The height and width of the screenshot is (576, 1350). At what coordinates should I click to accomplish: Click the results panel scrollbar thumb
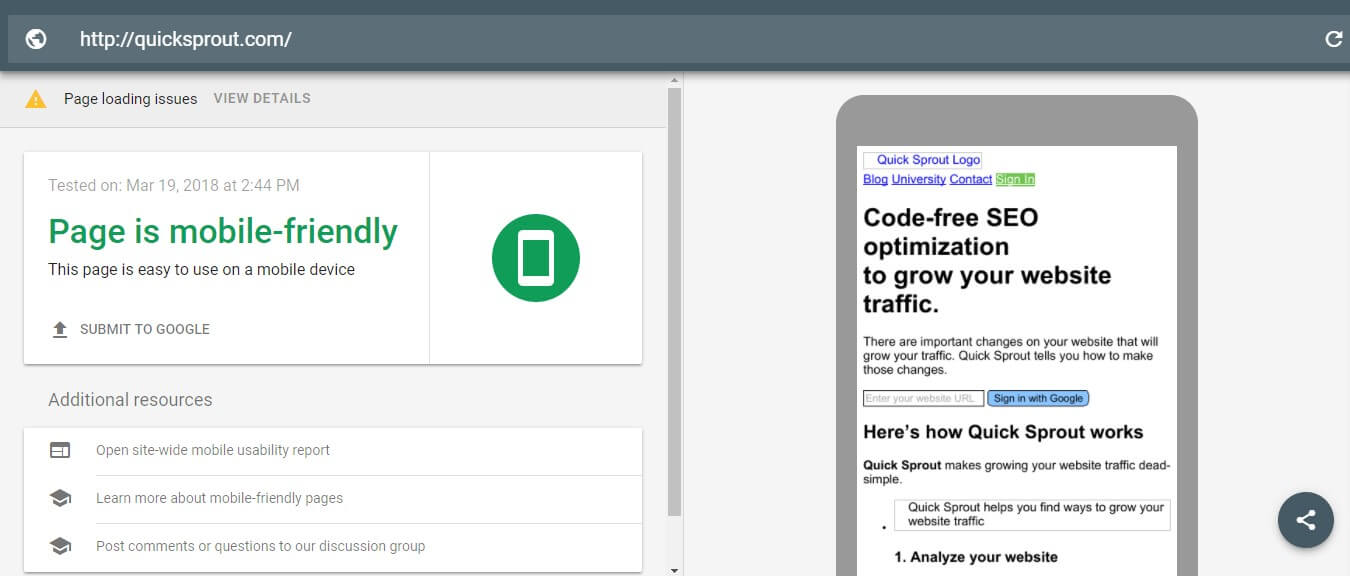[x=674, y=302]
